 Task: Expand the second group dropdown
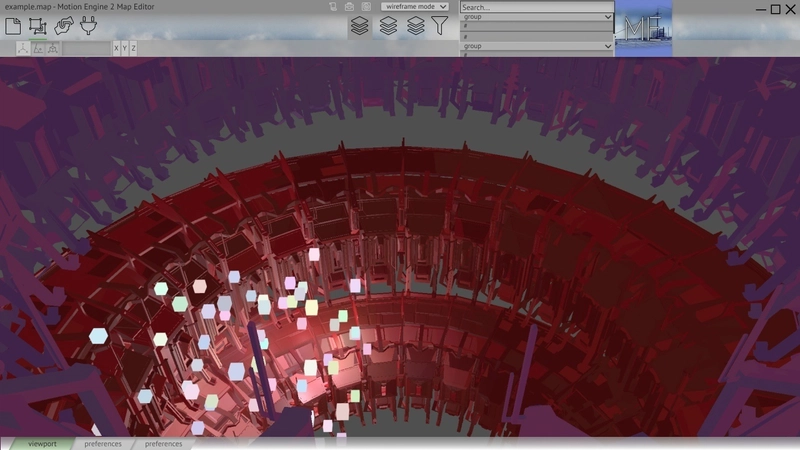coord(536,46)
